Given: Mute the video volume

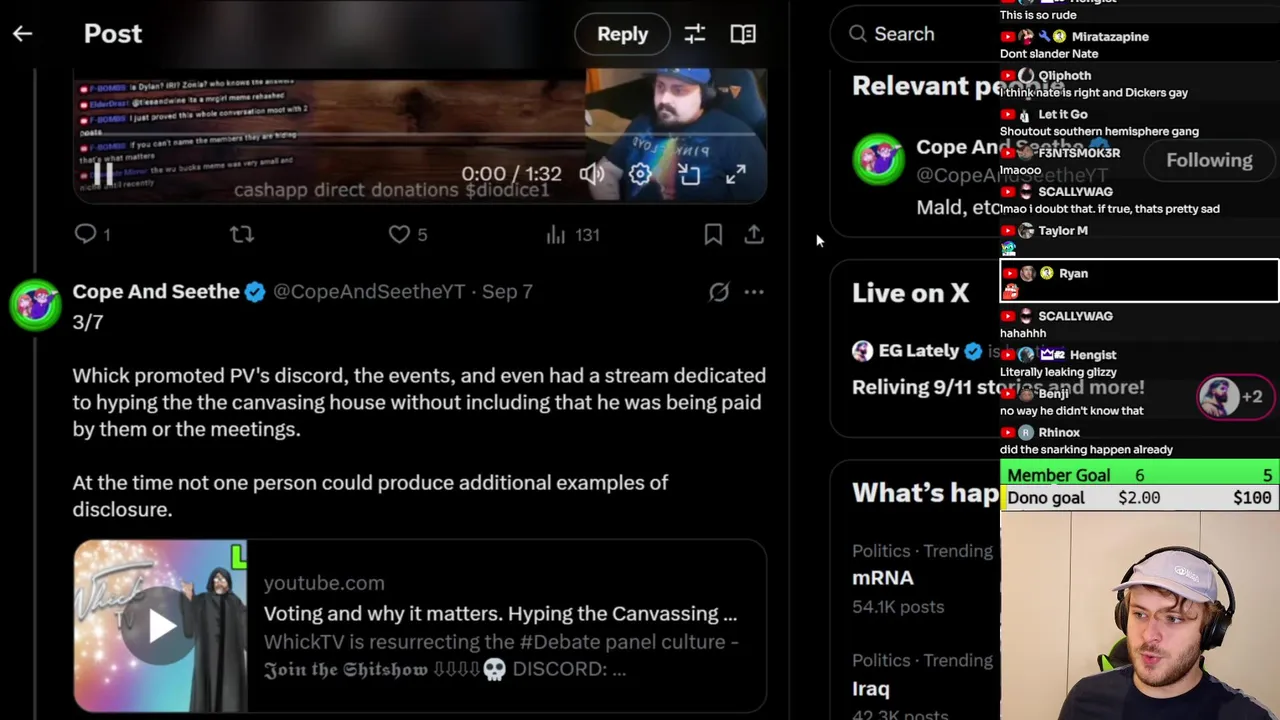Looking at the screenshot, I should point(592,174).
